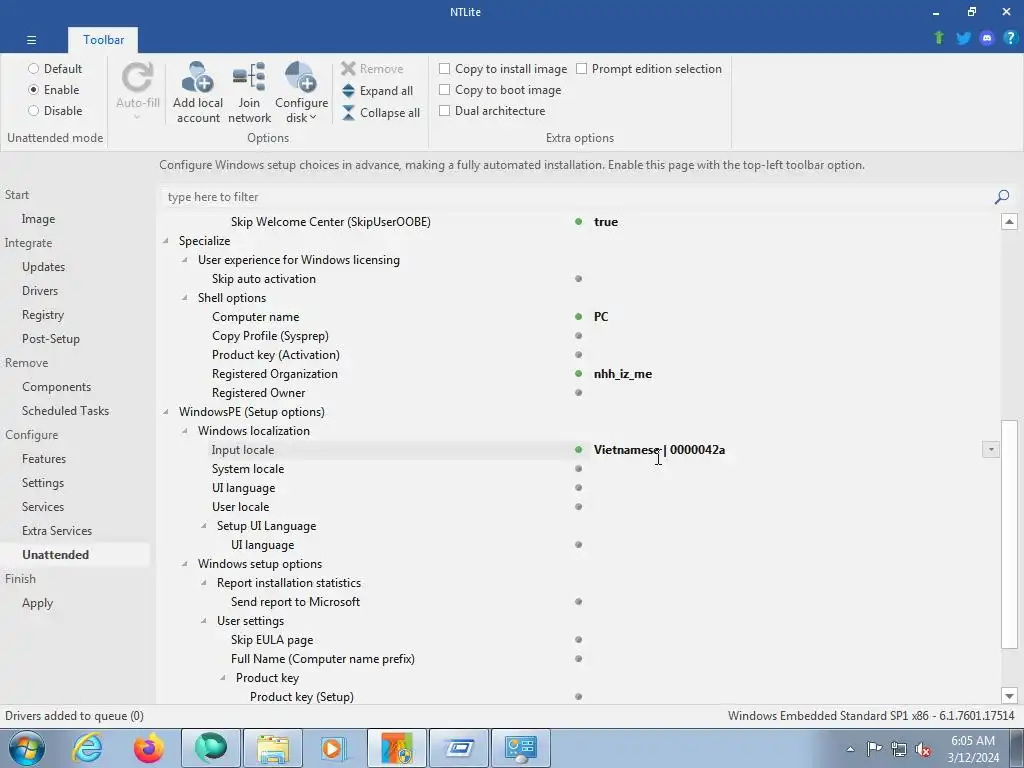Screen dimensions: 1024x768
Task: Go to the Apply page
Action: [37, 603]
